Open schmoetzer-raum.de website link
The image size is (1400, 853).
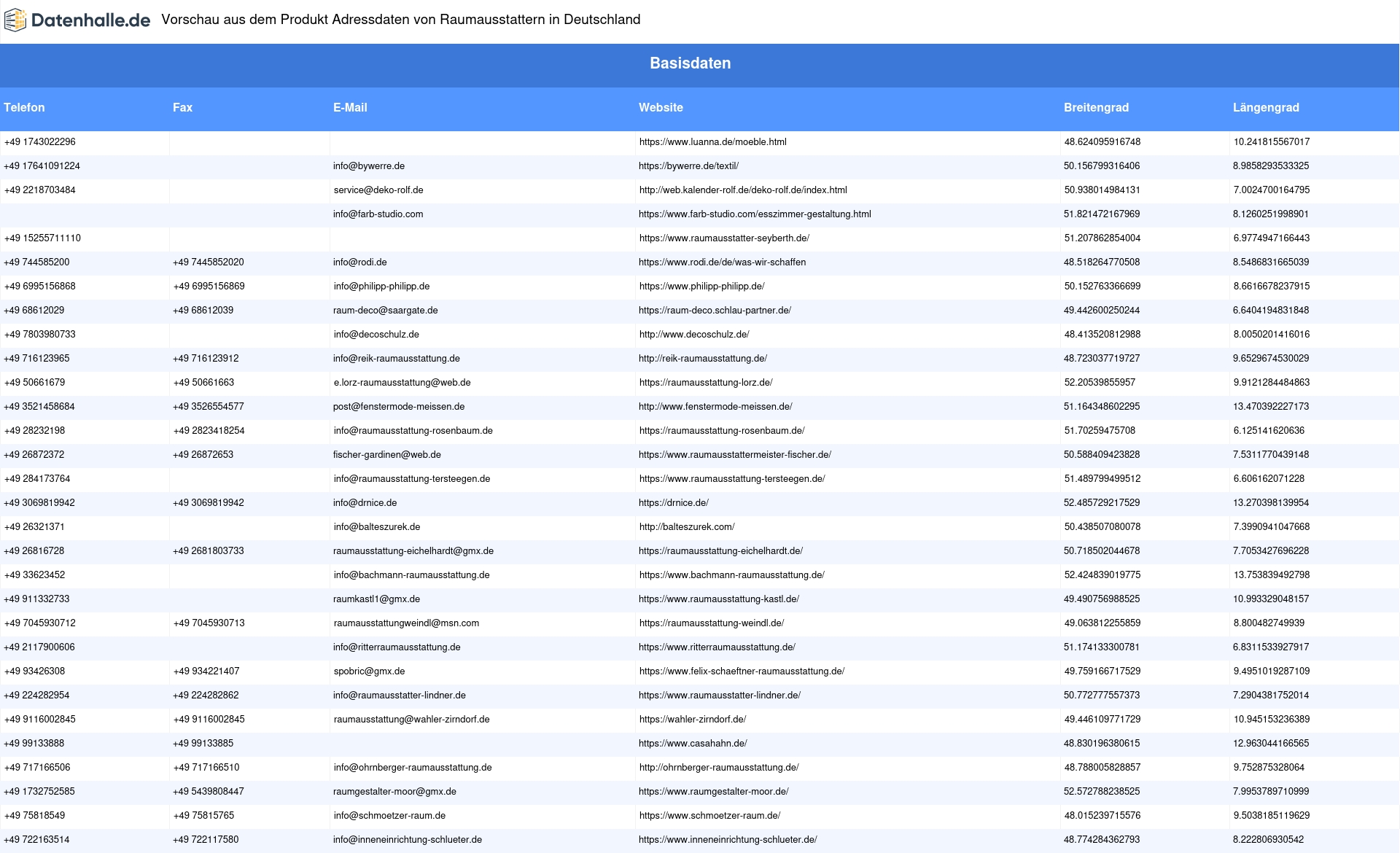(709, 816)
